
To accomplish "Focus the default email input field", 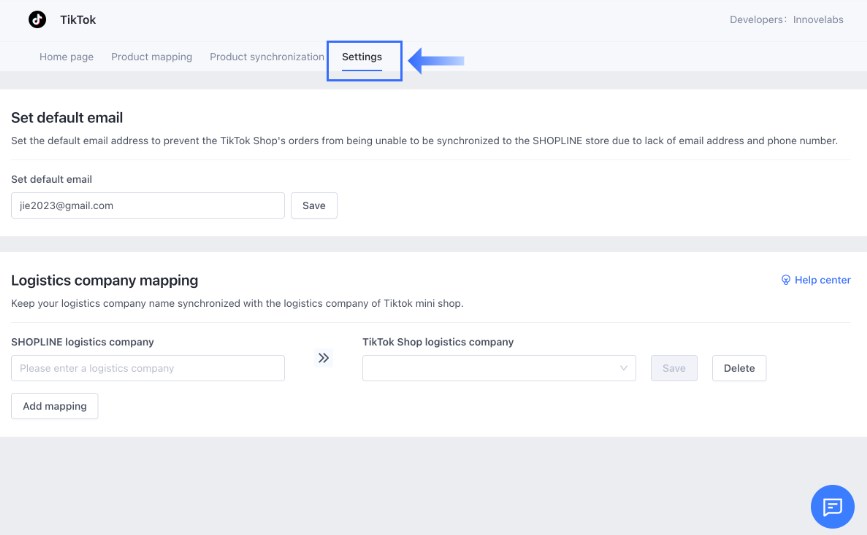I will coord(148,205).
